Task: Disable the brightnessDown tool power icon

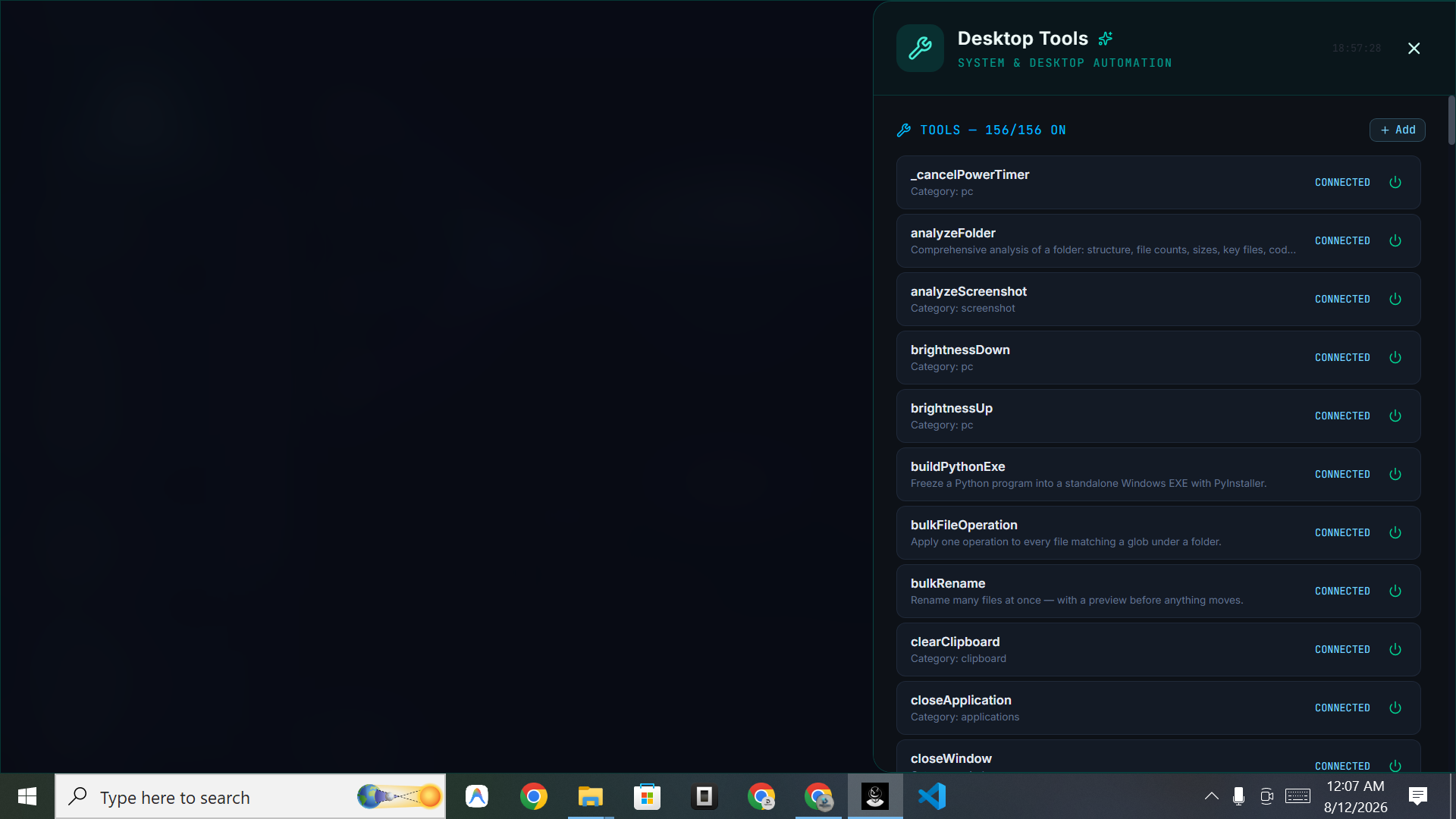Action: (x=1395, y=358)
